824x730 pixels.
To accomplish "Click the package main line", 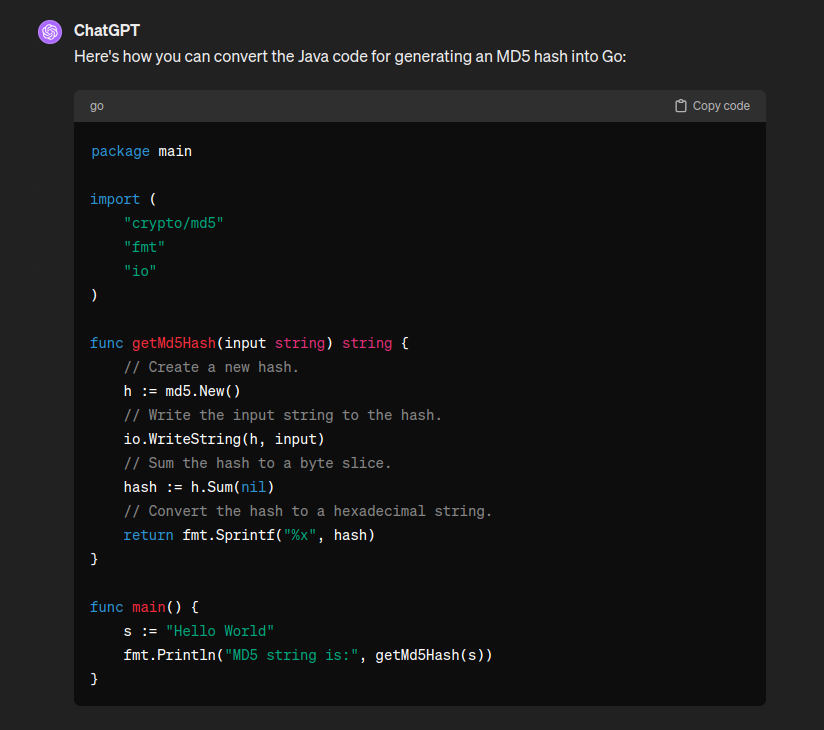I will 141,151.
